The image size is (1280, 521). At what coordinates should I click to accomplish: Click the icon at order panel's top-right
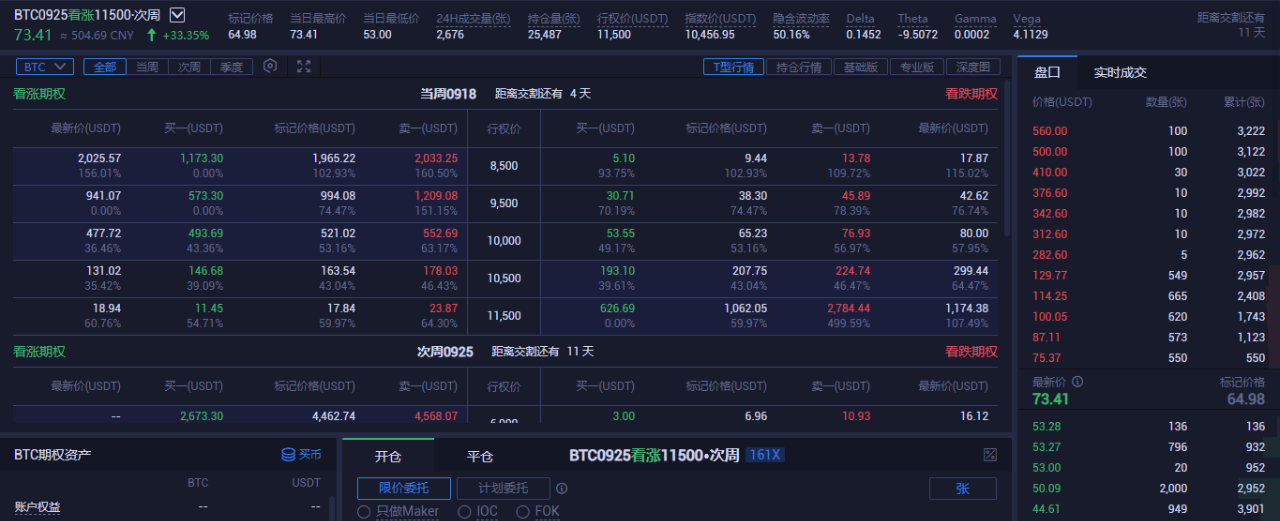[x=990, y=455]
